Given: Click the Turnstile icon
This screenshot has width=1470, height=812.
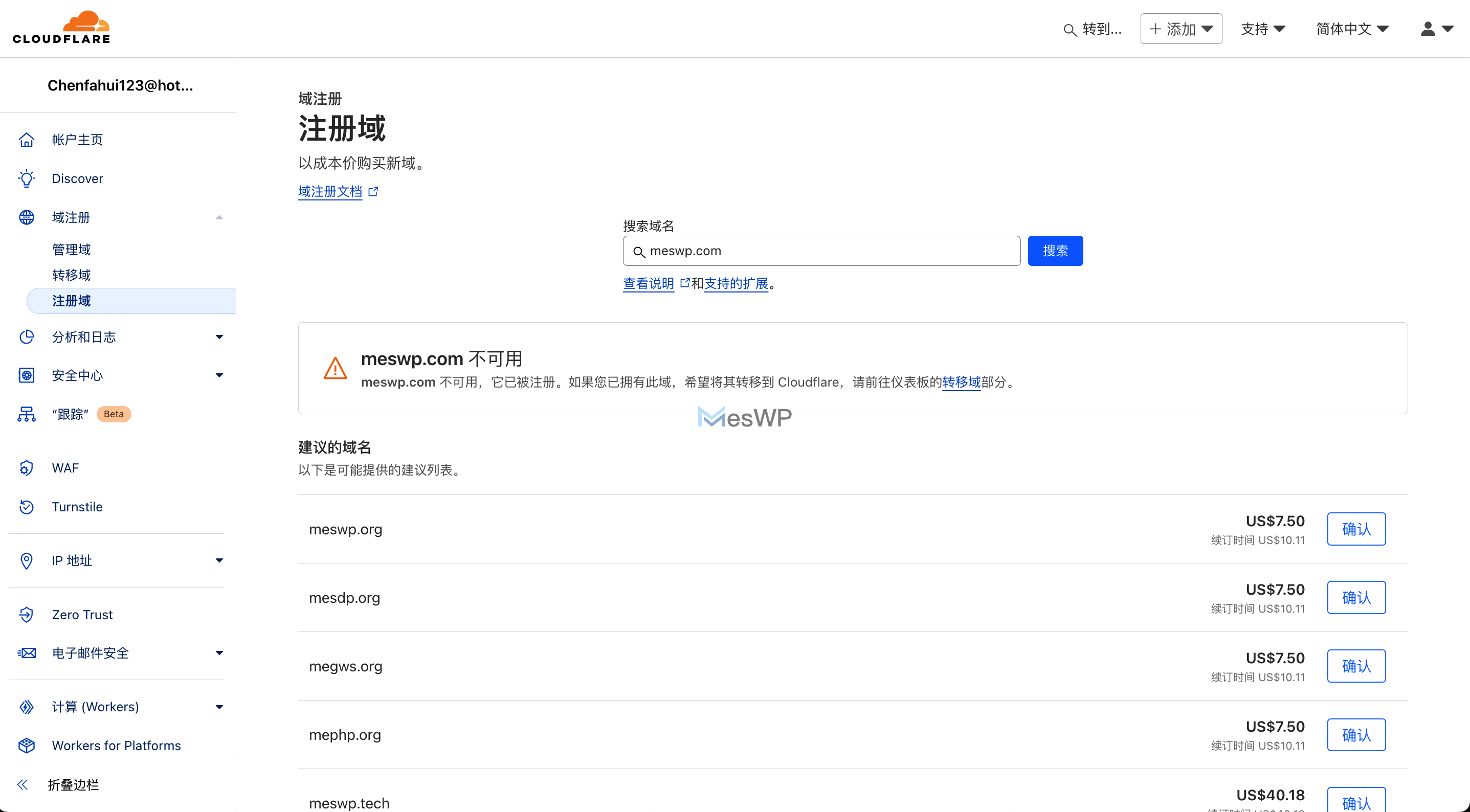Looking at the screenshot, I should (26, 507).
